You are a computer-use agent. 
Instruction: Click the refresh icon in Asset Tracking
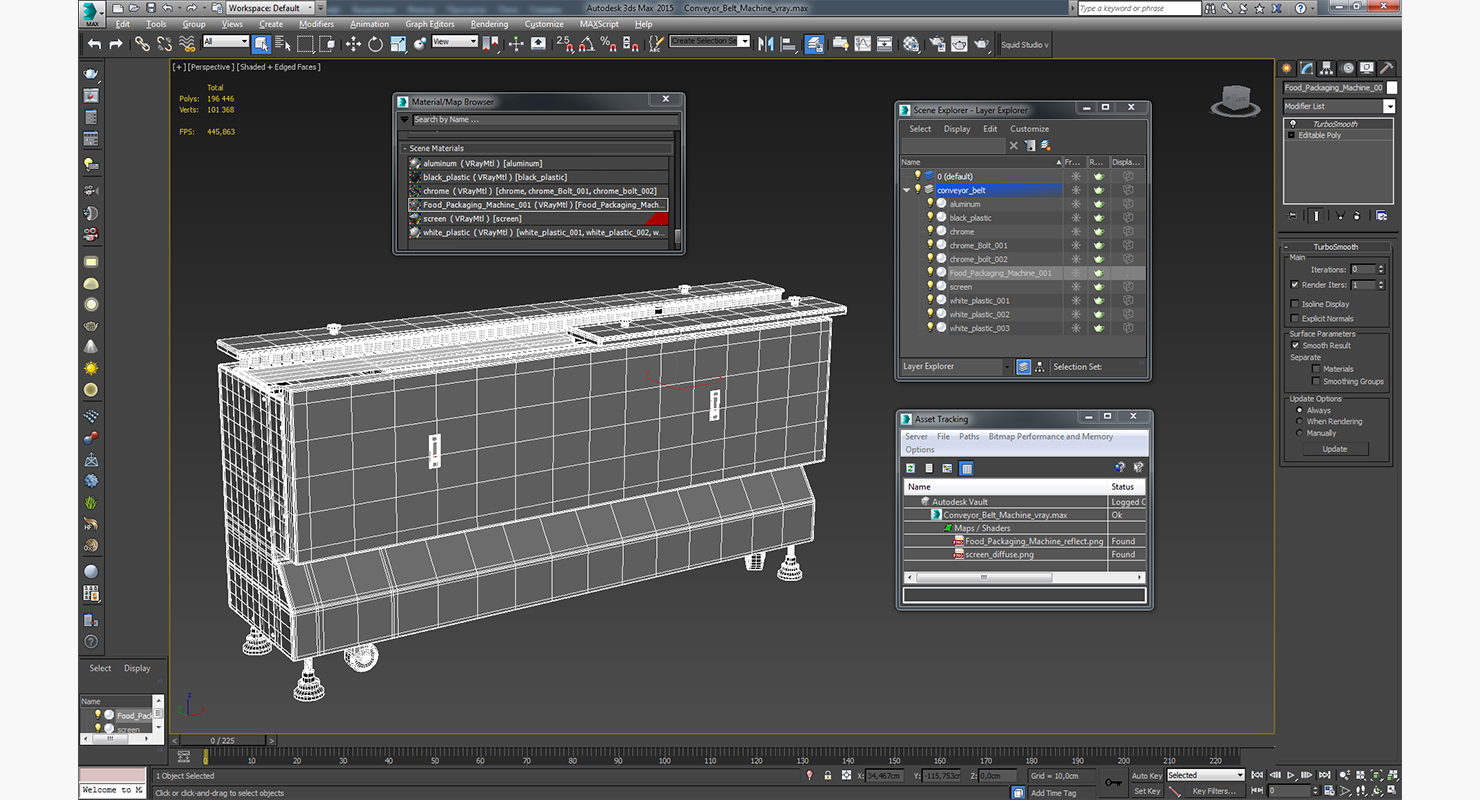pos(911,468)
